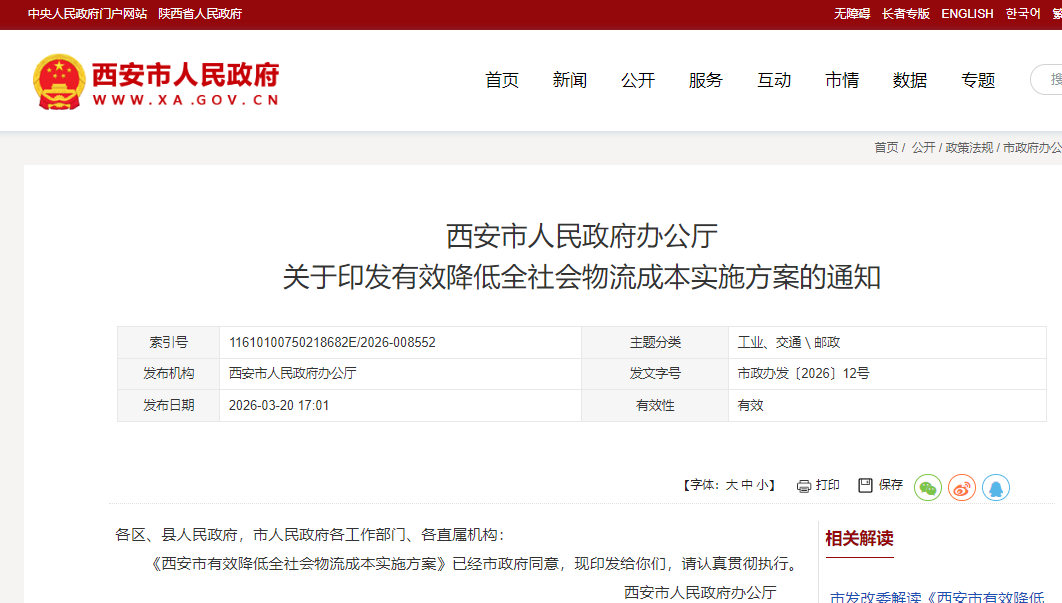Go to the 数据 section
Viewport: 1062px width, 603px height.
tap(910, 80)
